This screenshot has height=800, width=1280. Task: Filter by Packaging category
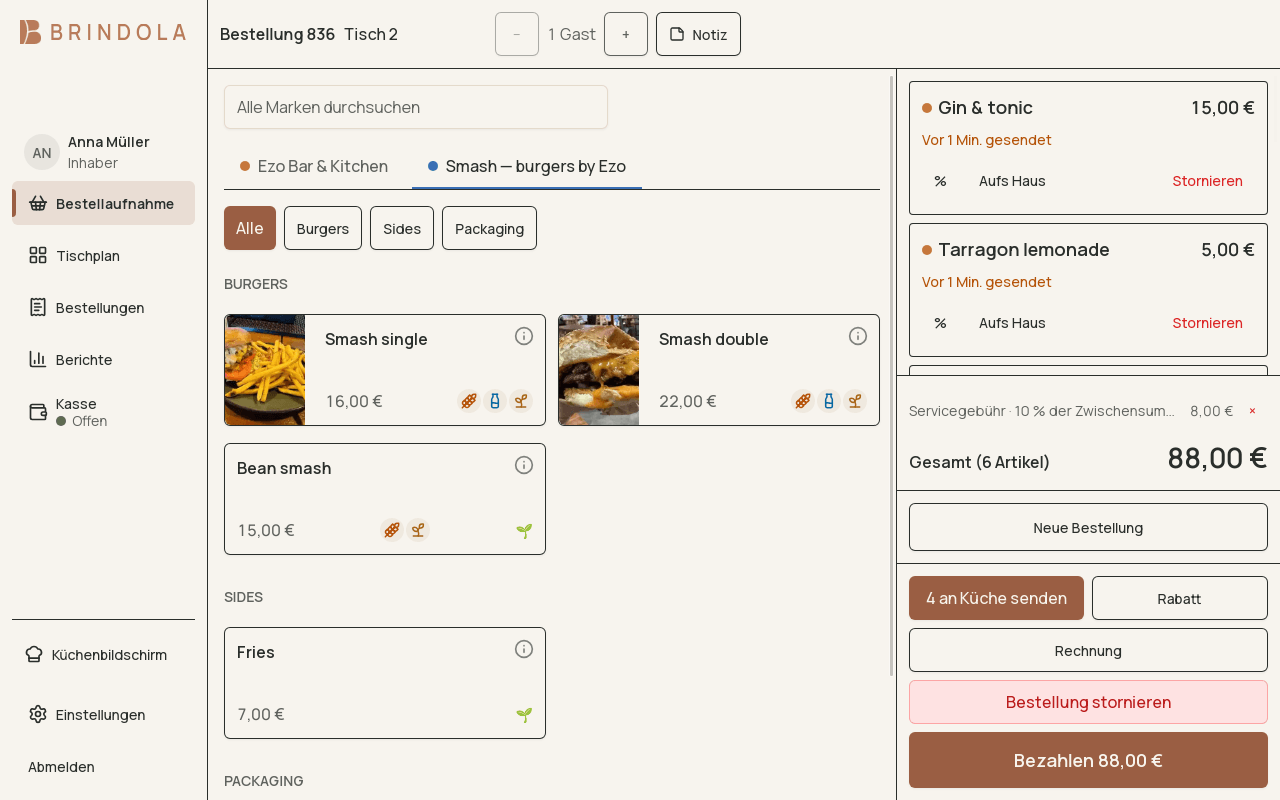coord(489,228)
